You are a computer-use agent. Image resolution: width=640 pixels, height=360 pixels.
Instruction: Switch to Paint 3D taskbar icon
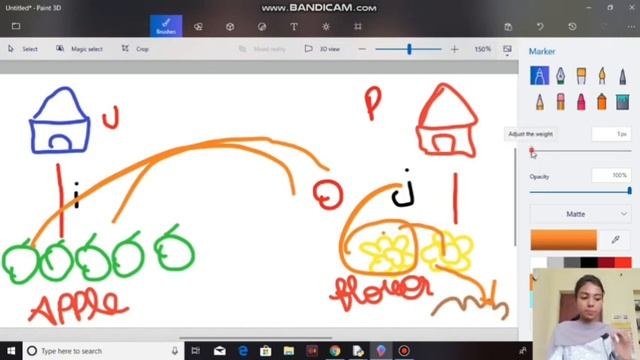tap(381, 351)
